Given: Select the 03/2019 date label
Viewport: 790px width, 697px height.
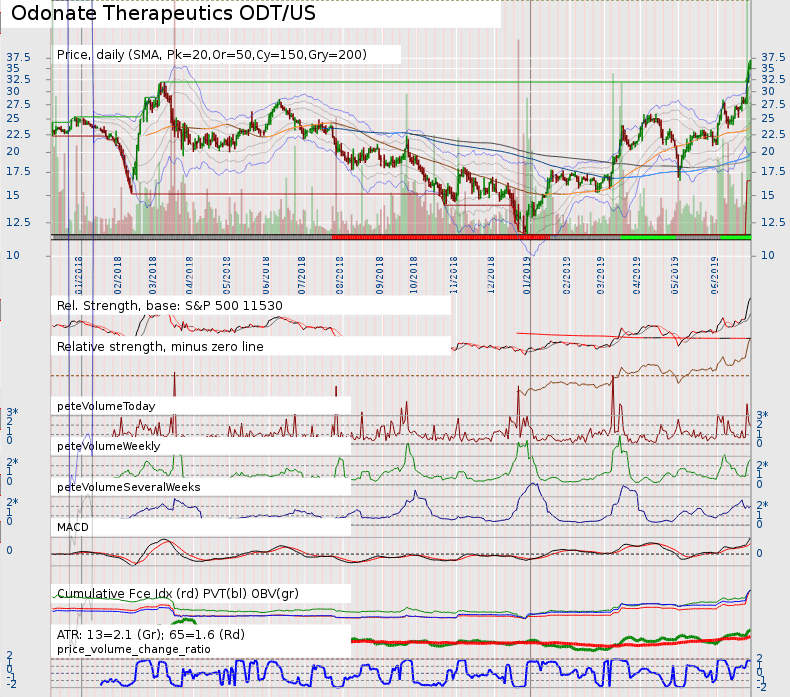Looking at the screenshot, I should click(601, 276).
